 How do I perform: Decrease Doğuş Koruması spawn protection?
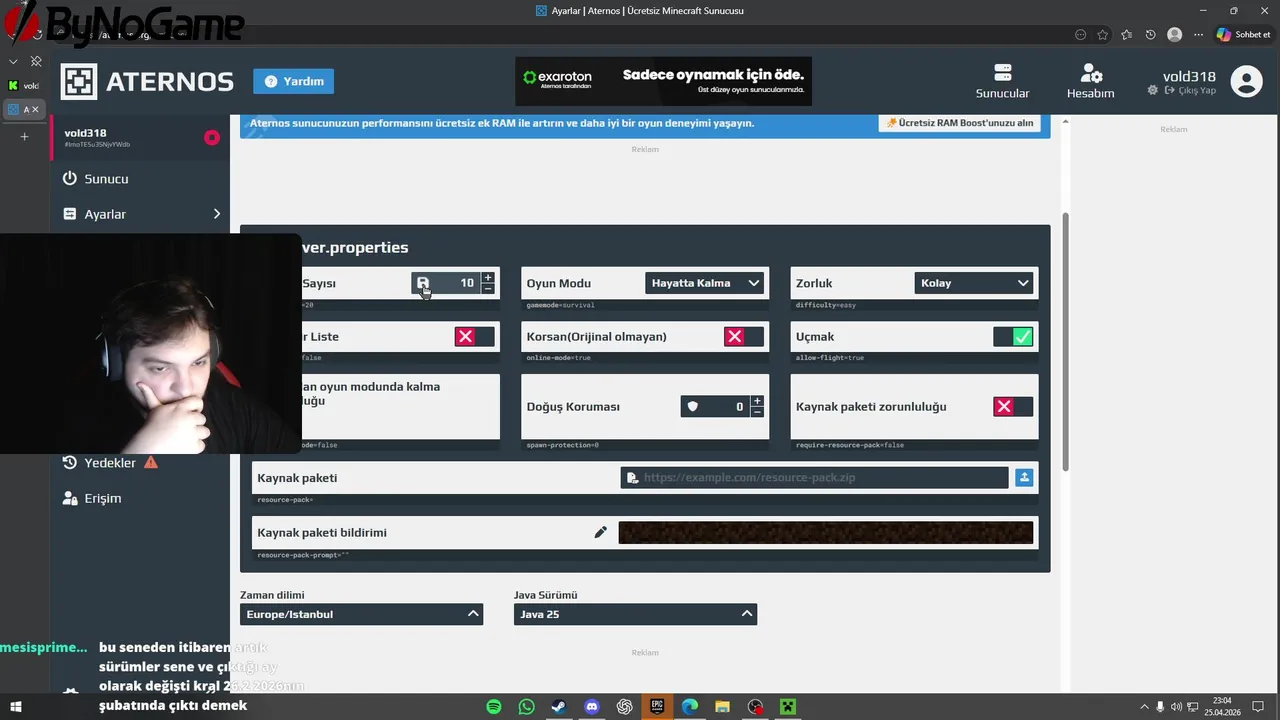point(757,412)
